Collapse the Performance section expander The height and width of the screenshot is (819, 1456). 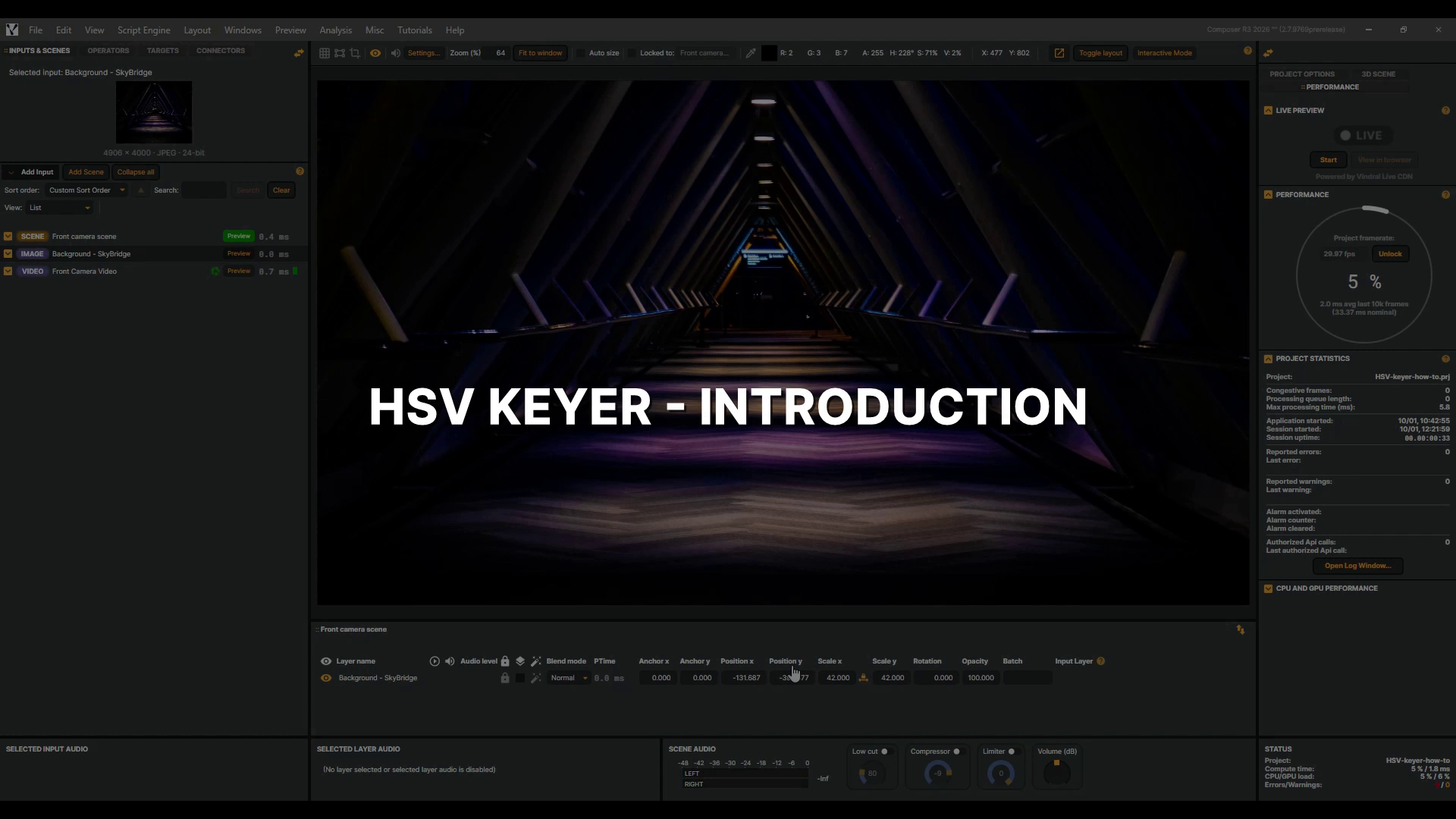pyautogui.click(x=1268, y=195)
